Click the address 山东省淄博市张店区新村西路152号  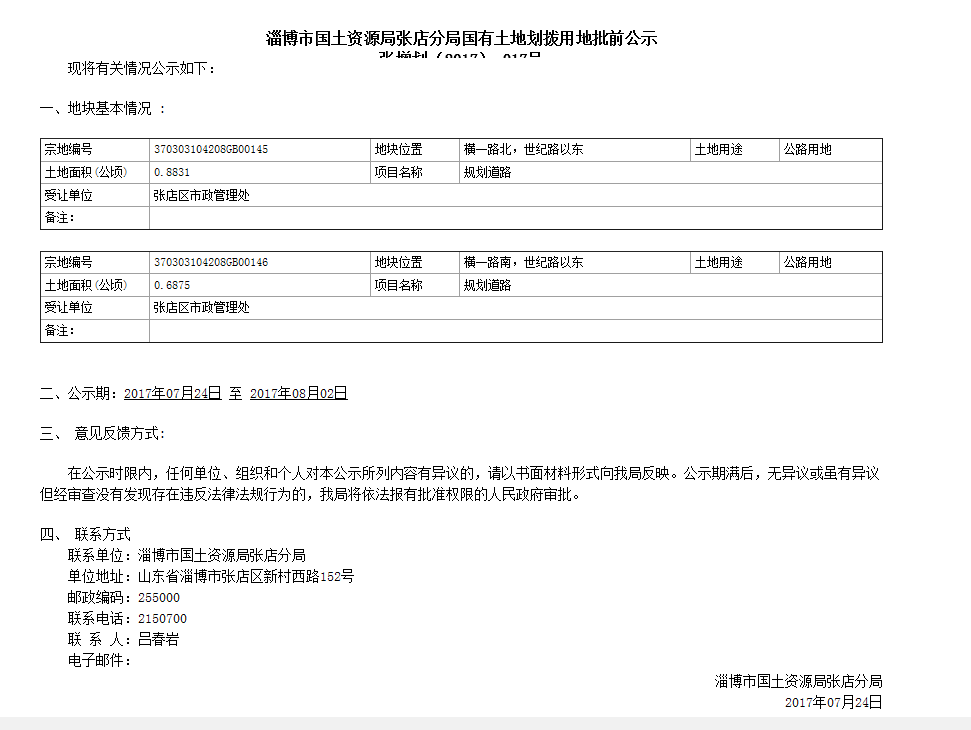click(x=246, y=576)
